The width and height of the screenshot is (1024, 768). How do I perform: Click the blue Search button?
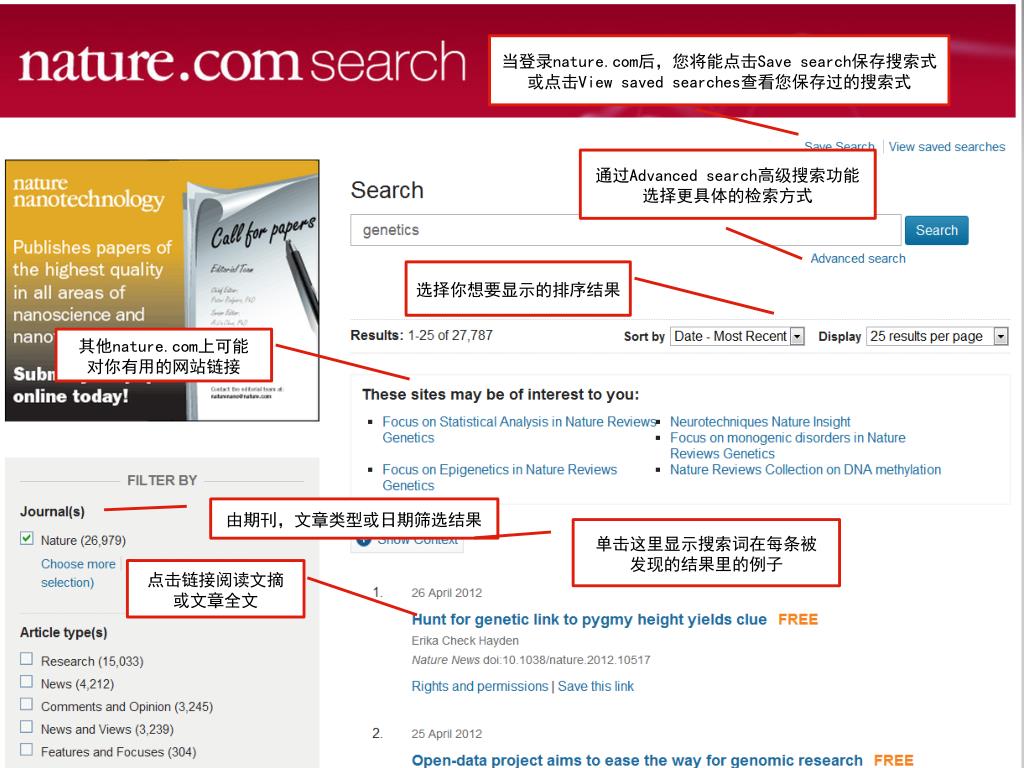[936, 231]
